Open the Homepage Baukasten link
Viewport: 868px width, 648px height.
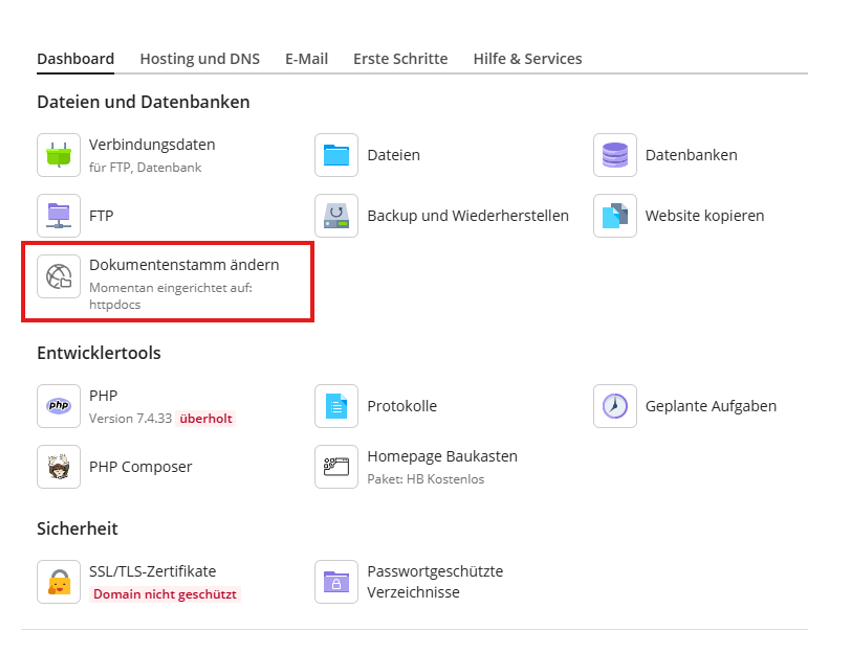pos(443,457)
